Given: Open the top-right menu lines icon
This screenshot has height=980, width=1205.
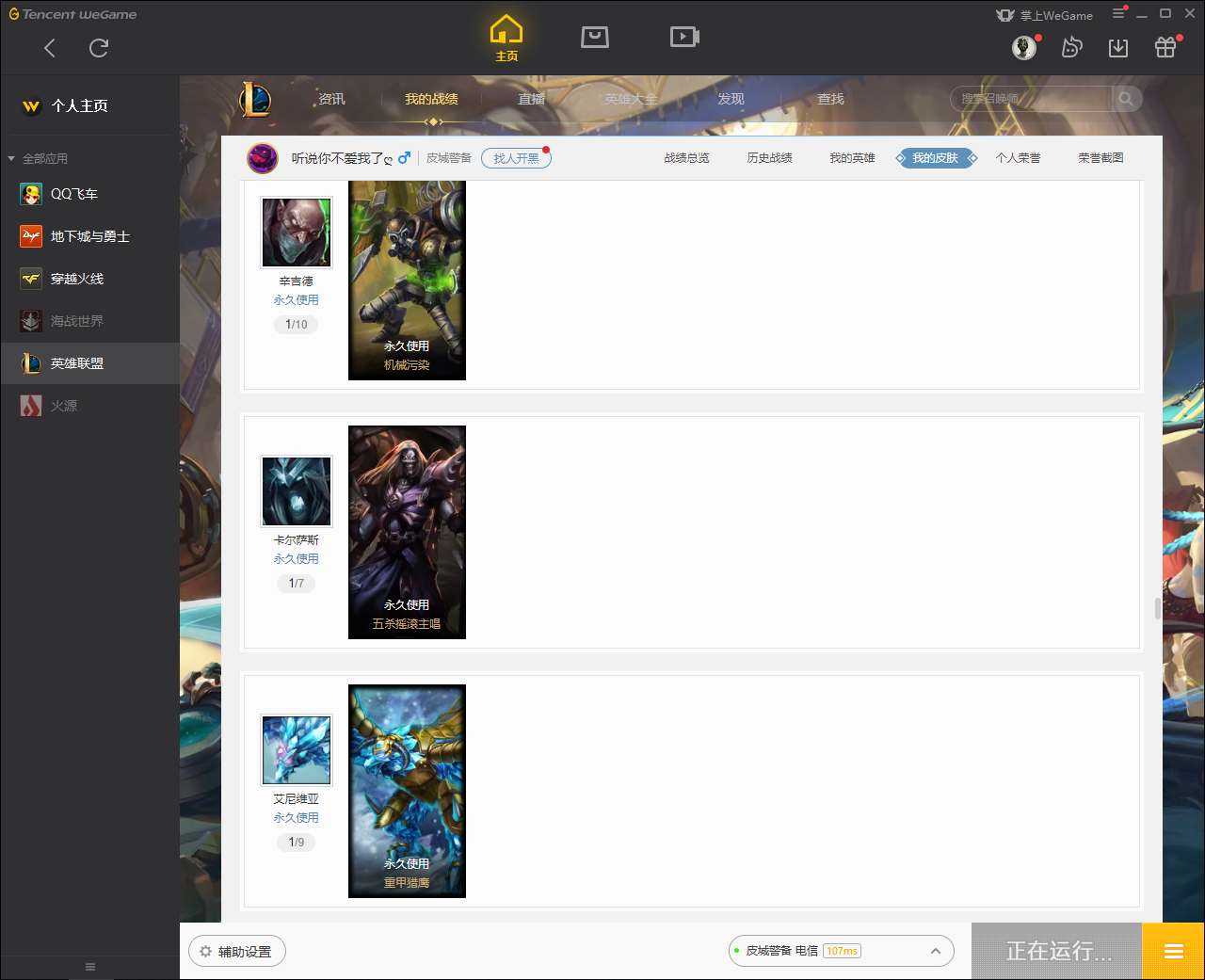Looking at the screenshot, I should coord(1118,14).
